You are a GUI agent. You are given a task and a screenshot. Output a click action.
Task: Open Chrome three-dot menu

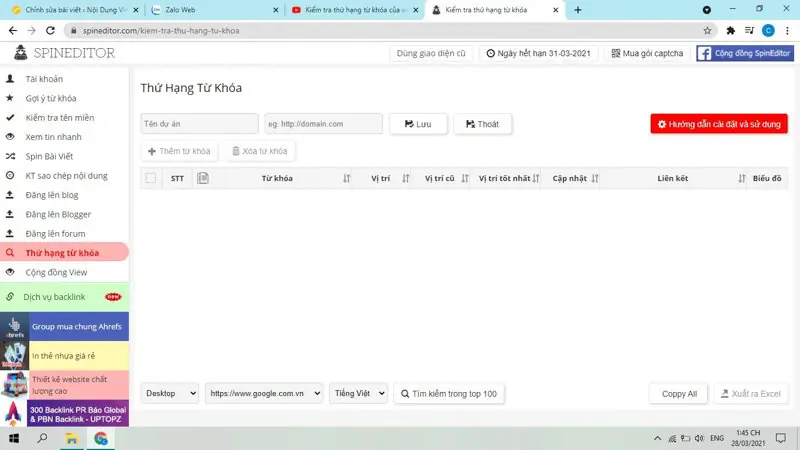[787, 31]
